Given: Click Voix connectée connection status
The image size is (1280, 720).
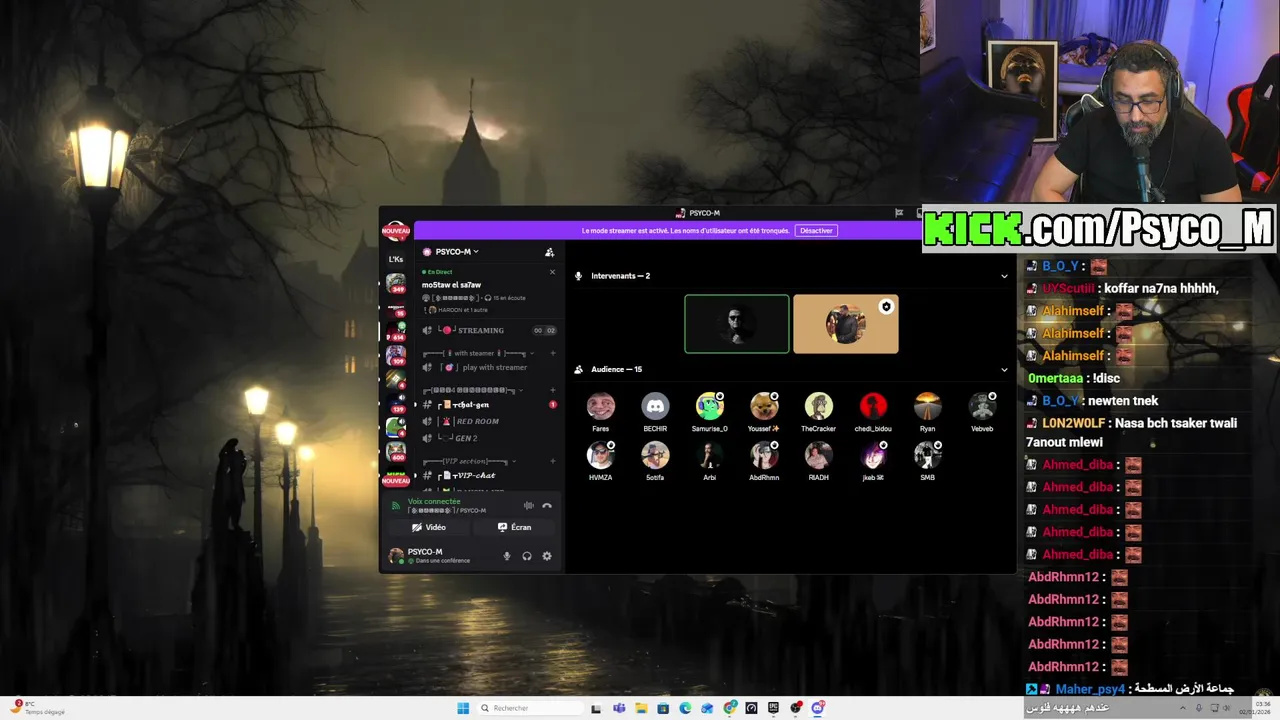Looking at the screenshot, I should point(434,501).
